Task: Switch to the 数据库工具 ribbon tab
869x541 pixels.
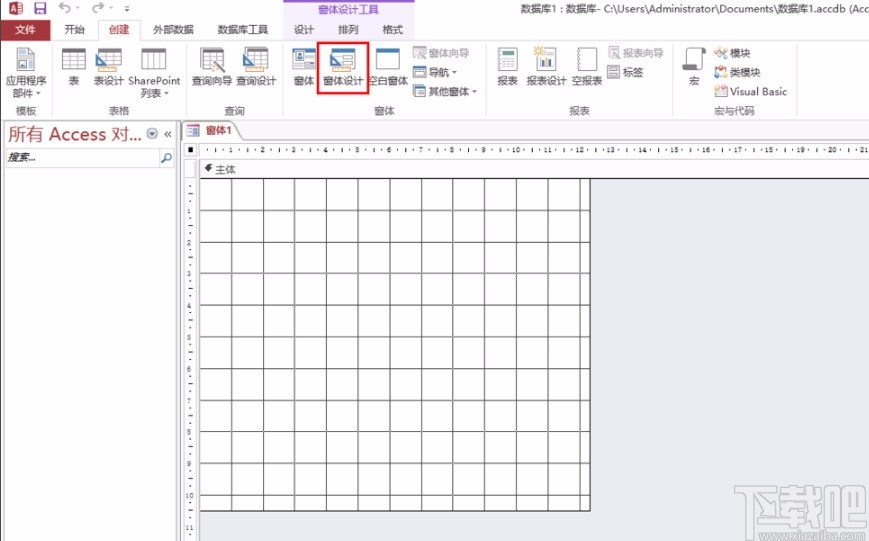Action: [x=242, y=30]
